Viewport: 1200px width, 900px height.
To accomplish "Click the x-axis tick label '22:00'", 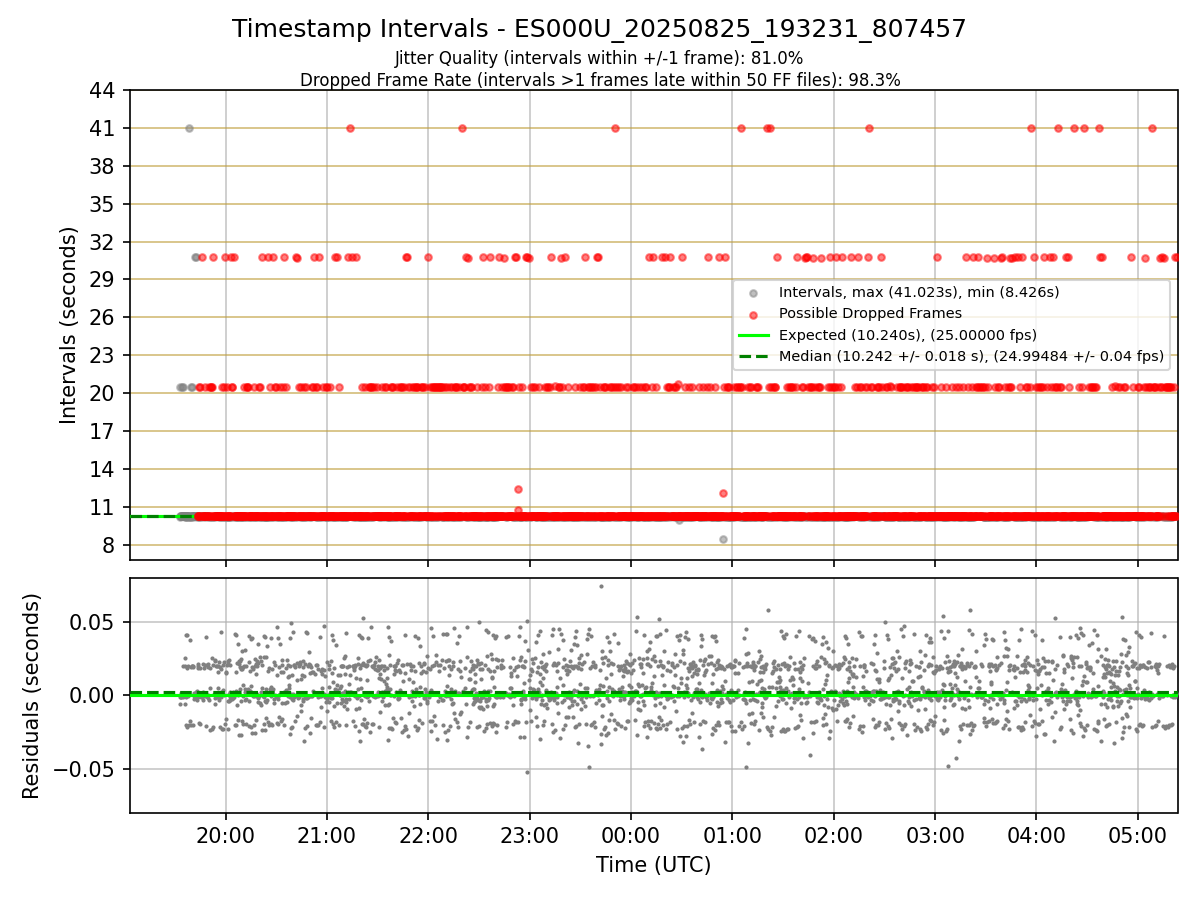I will pyautogui.click(x=428, y=835).
